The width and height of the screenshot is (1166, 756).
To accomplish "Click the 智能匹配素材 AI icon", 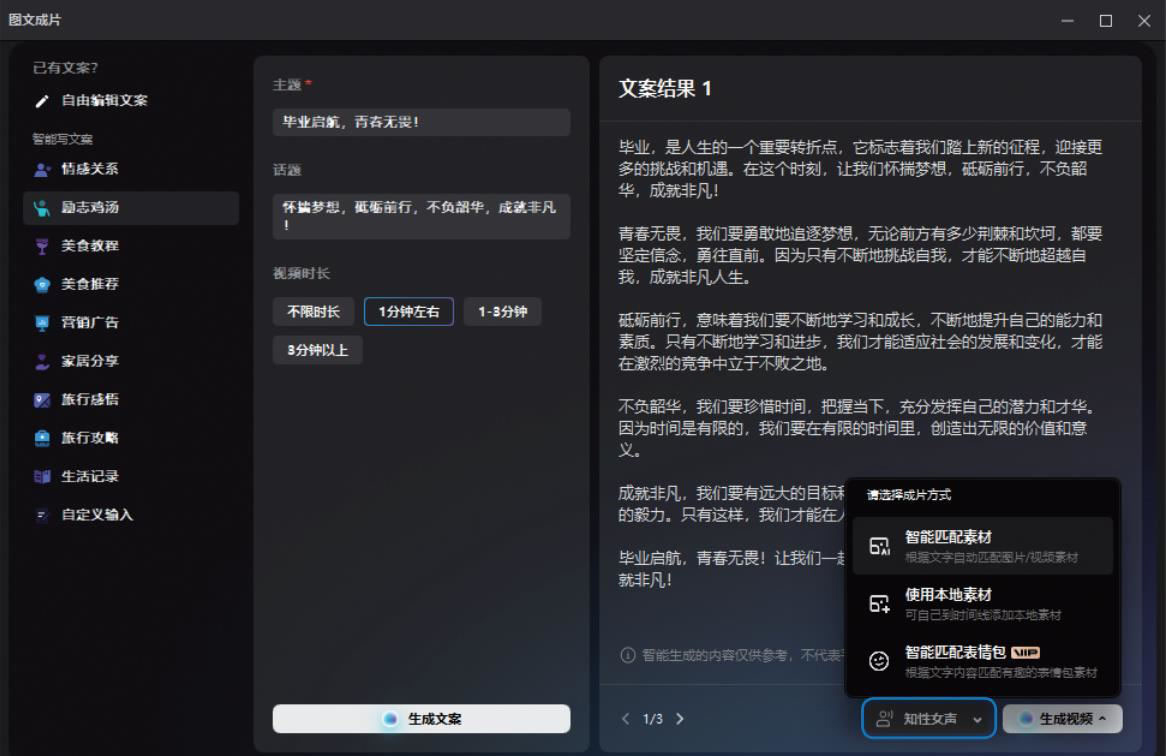I will (879, 546).
